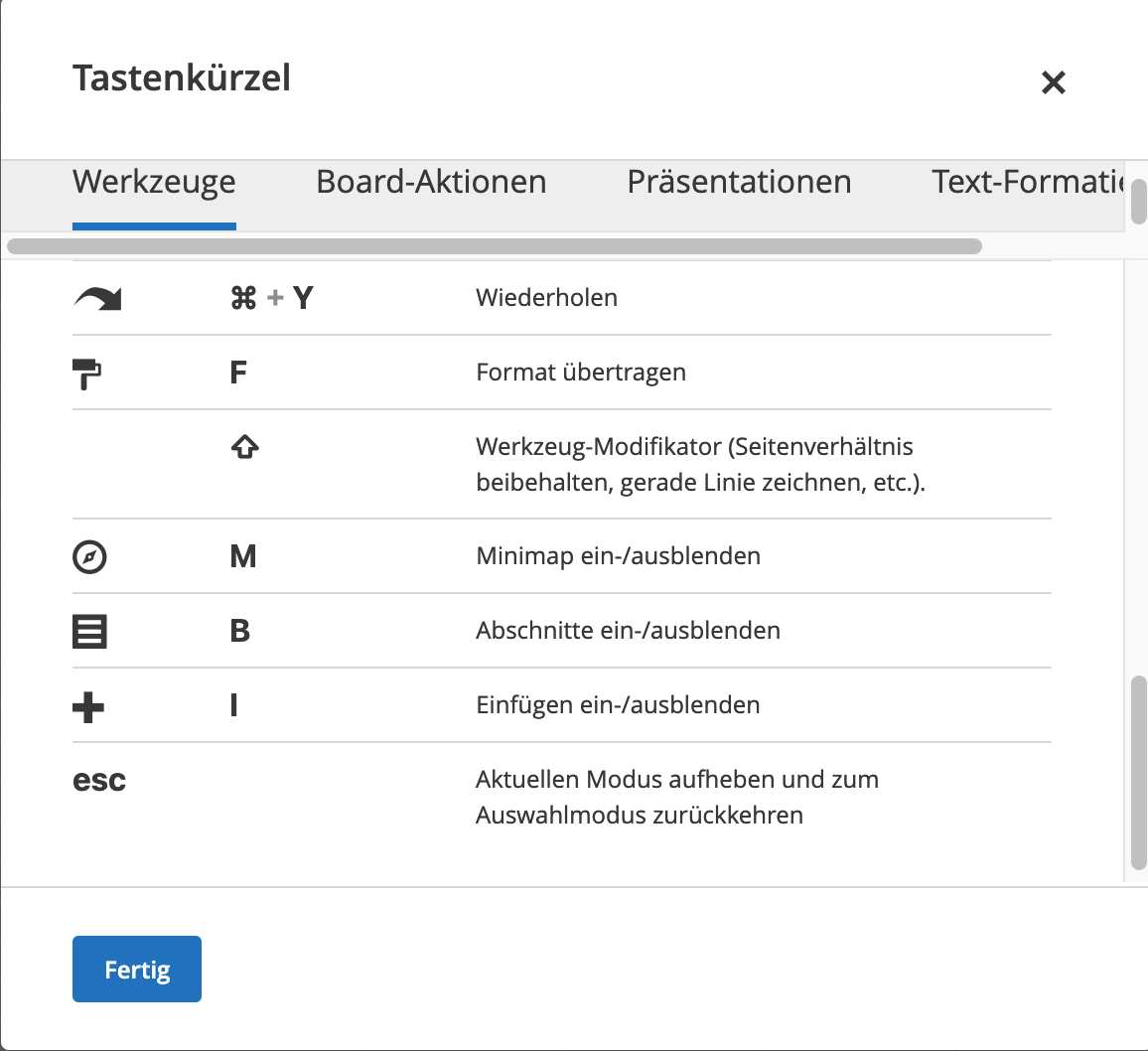This screenshot has width=1148, height=1051.
Task: Open the Präsentationen tab
Action: pyautogui.click(x=739, y=182)
